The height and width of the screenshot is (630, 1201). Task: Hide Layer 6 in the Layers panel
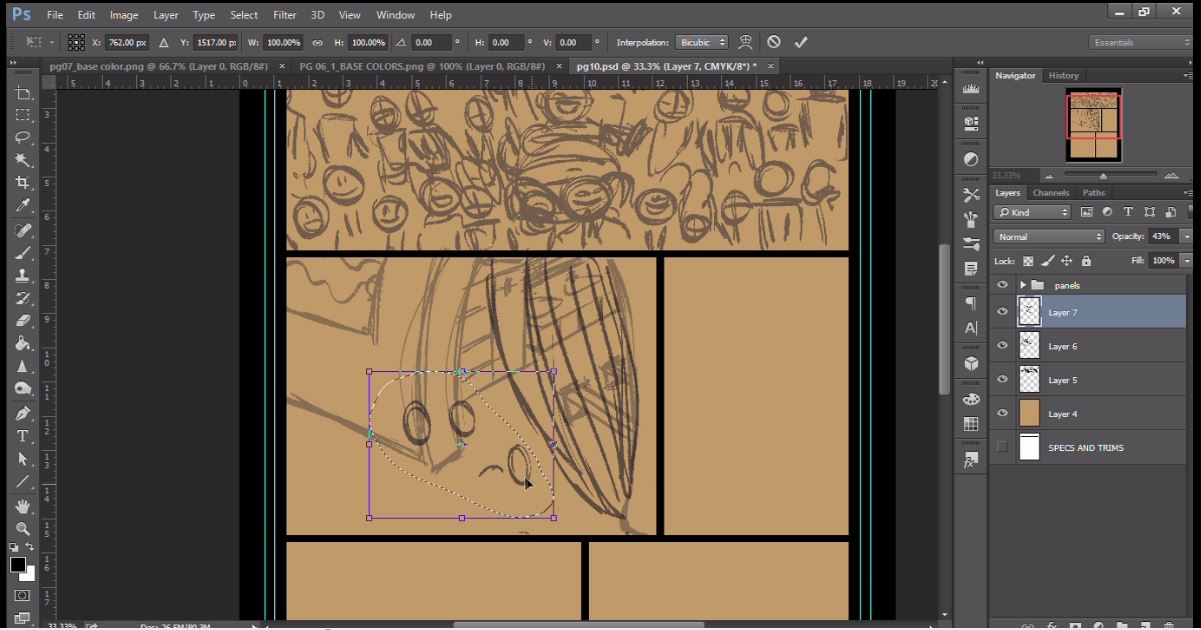click(1001, 345)
